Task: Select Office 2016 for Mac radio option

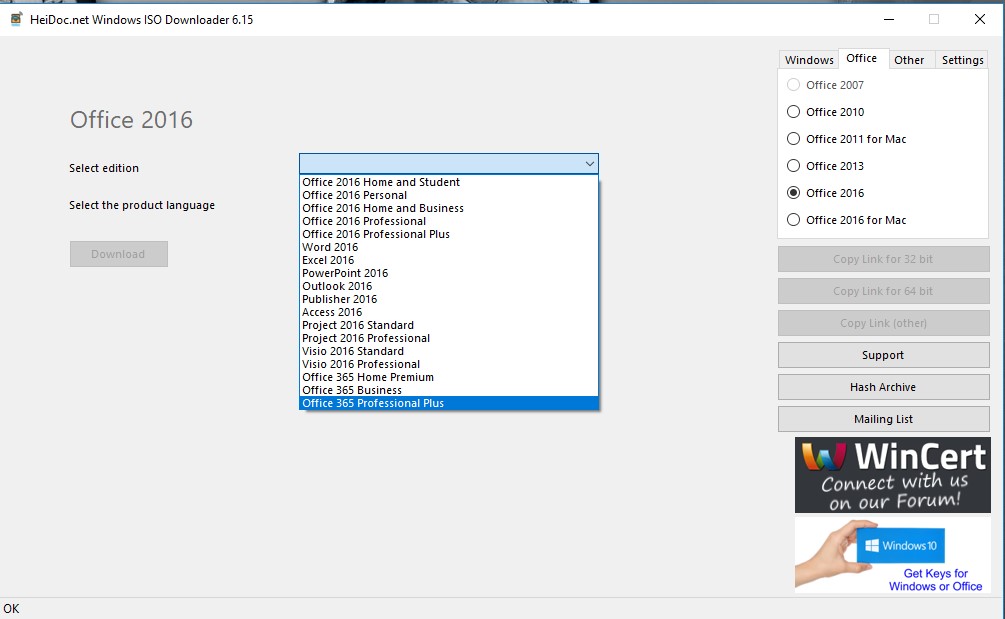Action: 793,220
